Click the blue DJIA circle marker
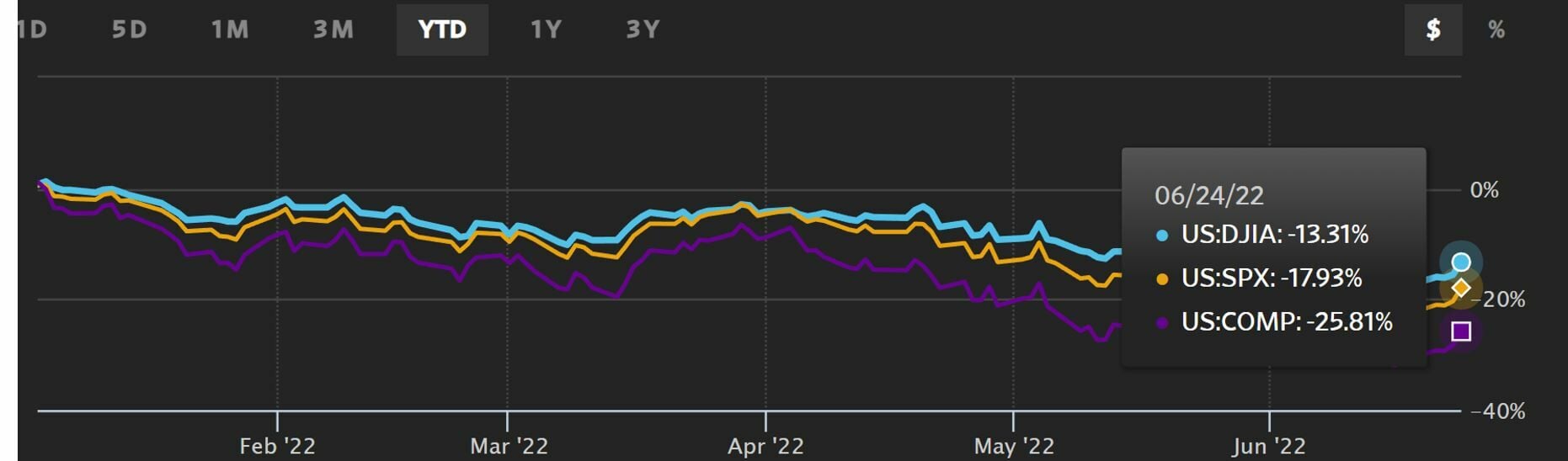This screenshot has width=1568, height=461. tap(1461, 262)
